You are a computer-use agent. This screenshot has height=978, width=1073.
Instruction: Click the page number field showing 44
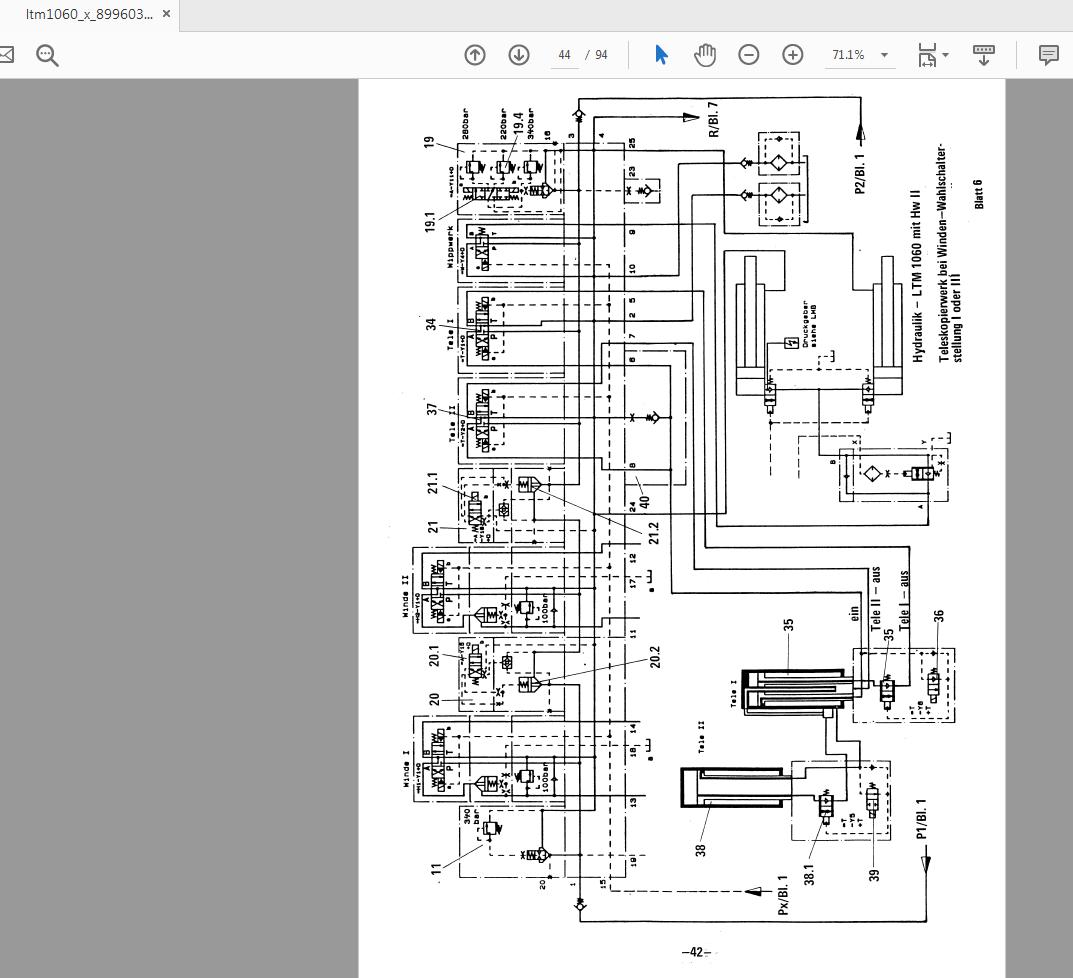[x=565, y=55]
